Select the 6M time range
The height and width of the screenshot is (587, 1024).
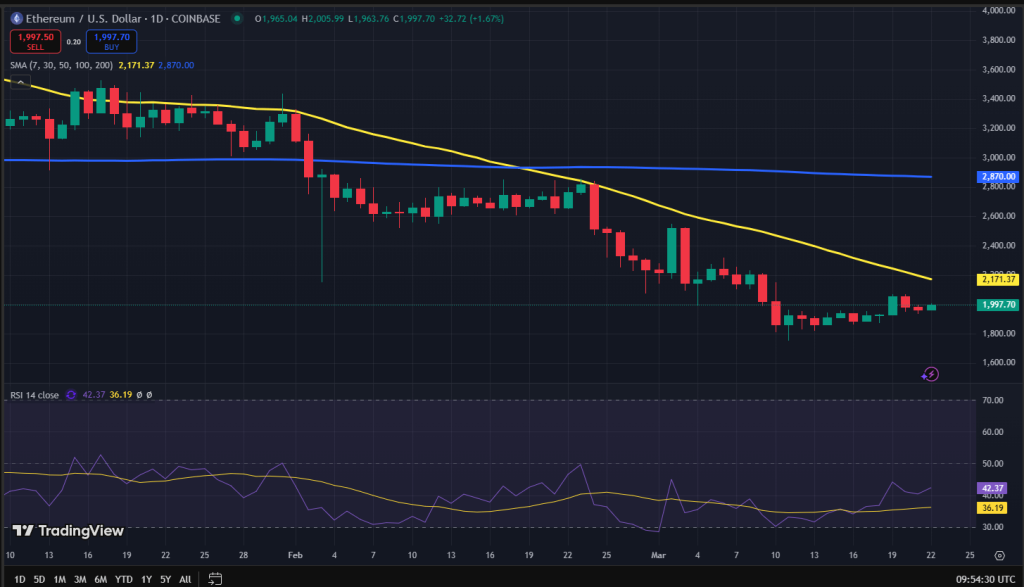point(101,579)
